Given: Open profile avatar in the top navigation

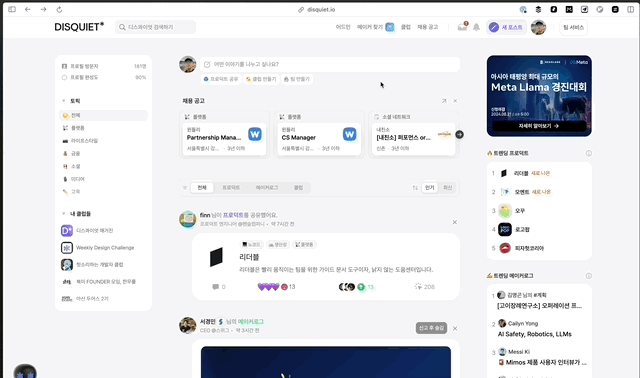Looking at the screenshot, I should pos(538,27).
